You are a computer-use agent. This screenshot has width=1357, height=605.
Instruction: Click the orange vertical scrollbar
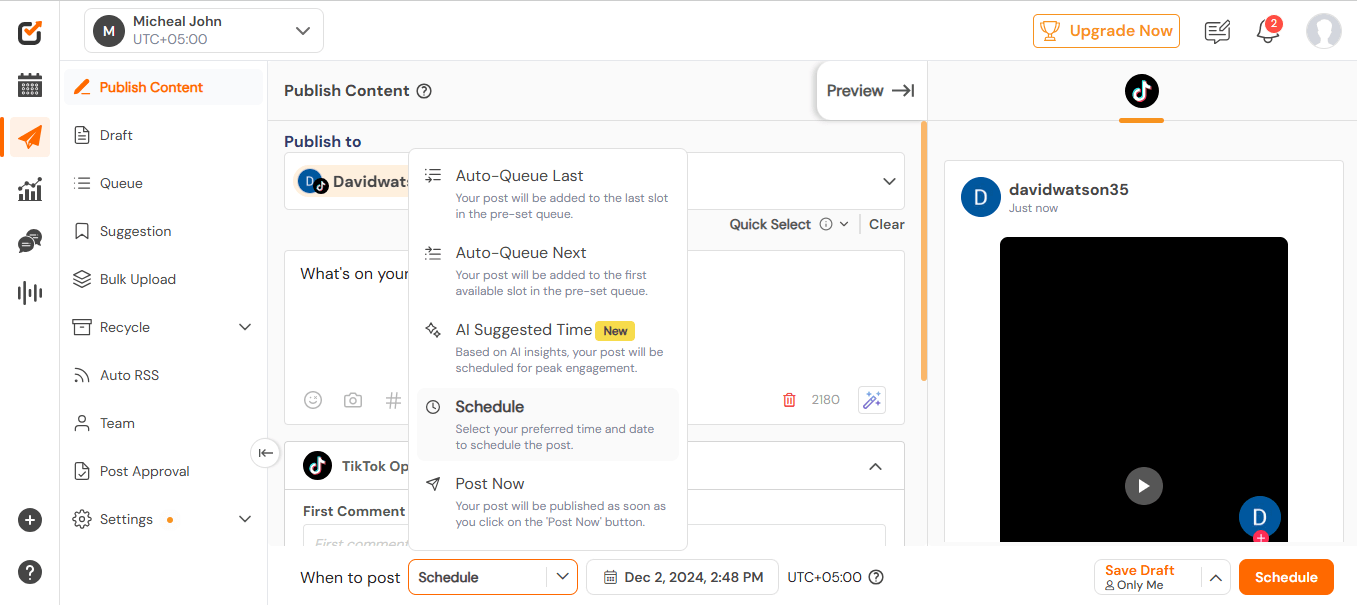coord(923,250)
